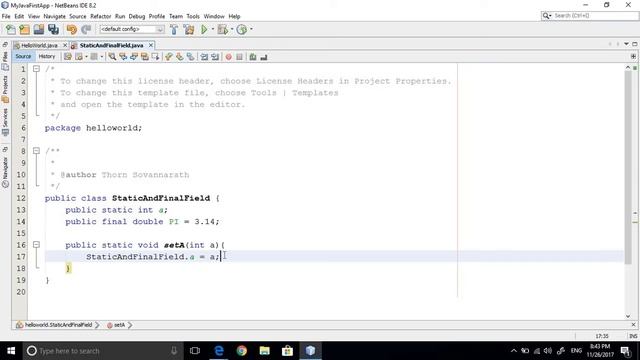640x360 pixels.
Task: Open the default config combo box
Action: coord(131,29)
